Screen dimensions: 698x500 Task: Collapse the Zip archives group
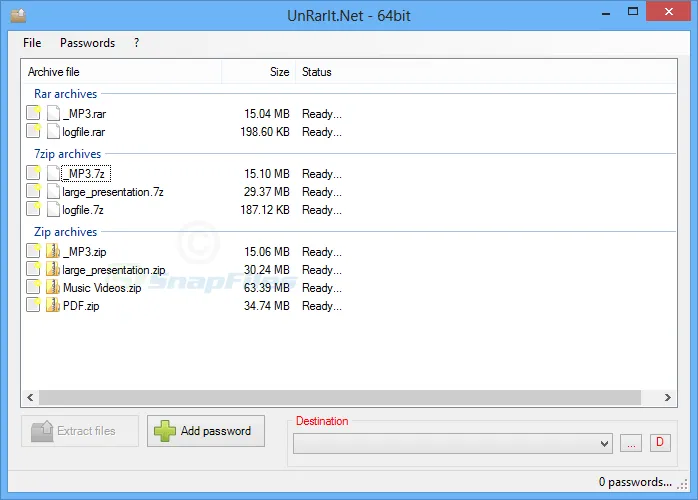click(65, 232)
